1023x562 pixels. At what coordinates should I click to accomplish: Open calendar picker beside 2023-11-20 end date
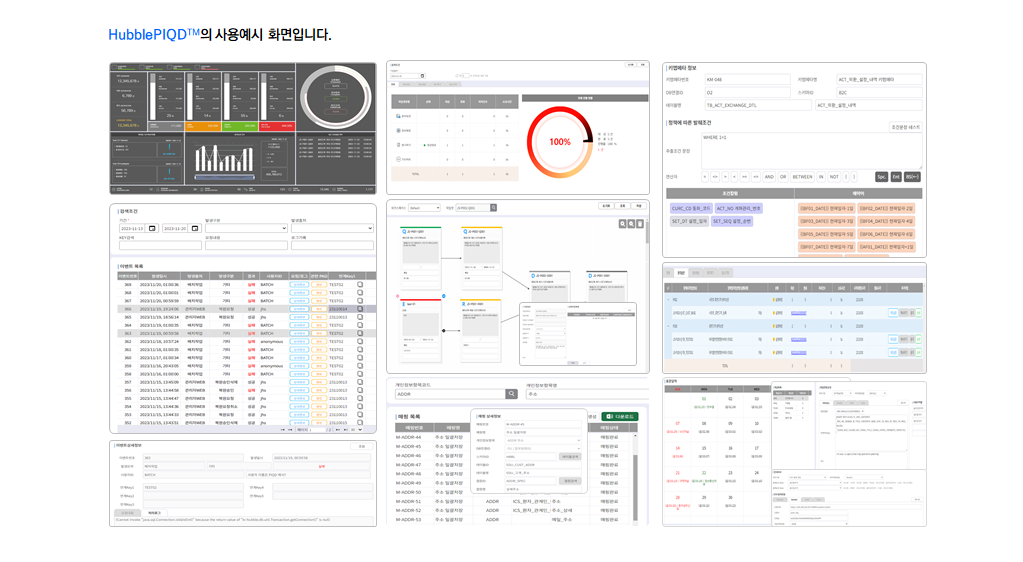click(x=194, y=228)
